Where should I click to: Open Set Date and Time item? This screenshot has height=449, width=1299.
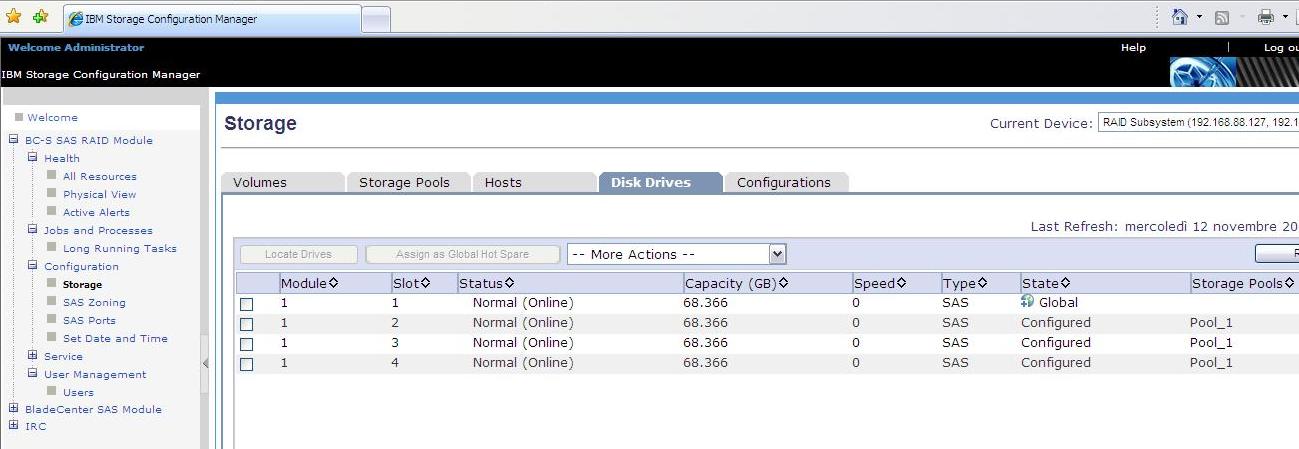115,339
